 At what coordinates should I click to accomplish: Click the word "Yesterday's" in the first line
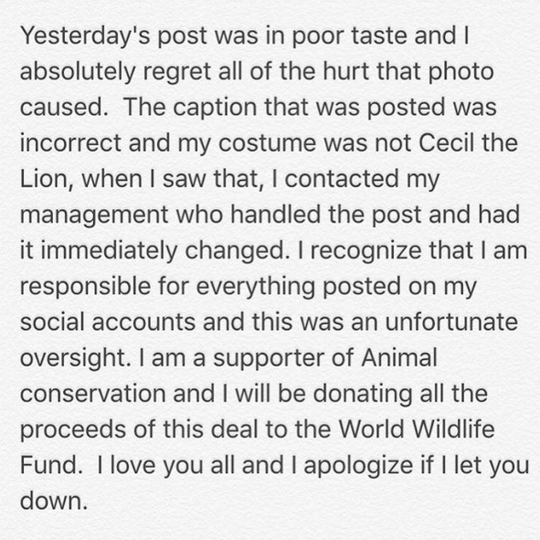[x=85, y=37]
